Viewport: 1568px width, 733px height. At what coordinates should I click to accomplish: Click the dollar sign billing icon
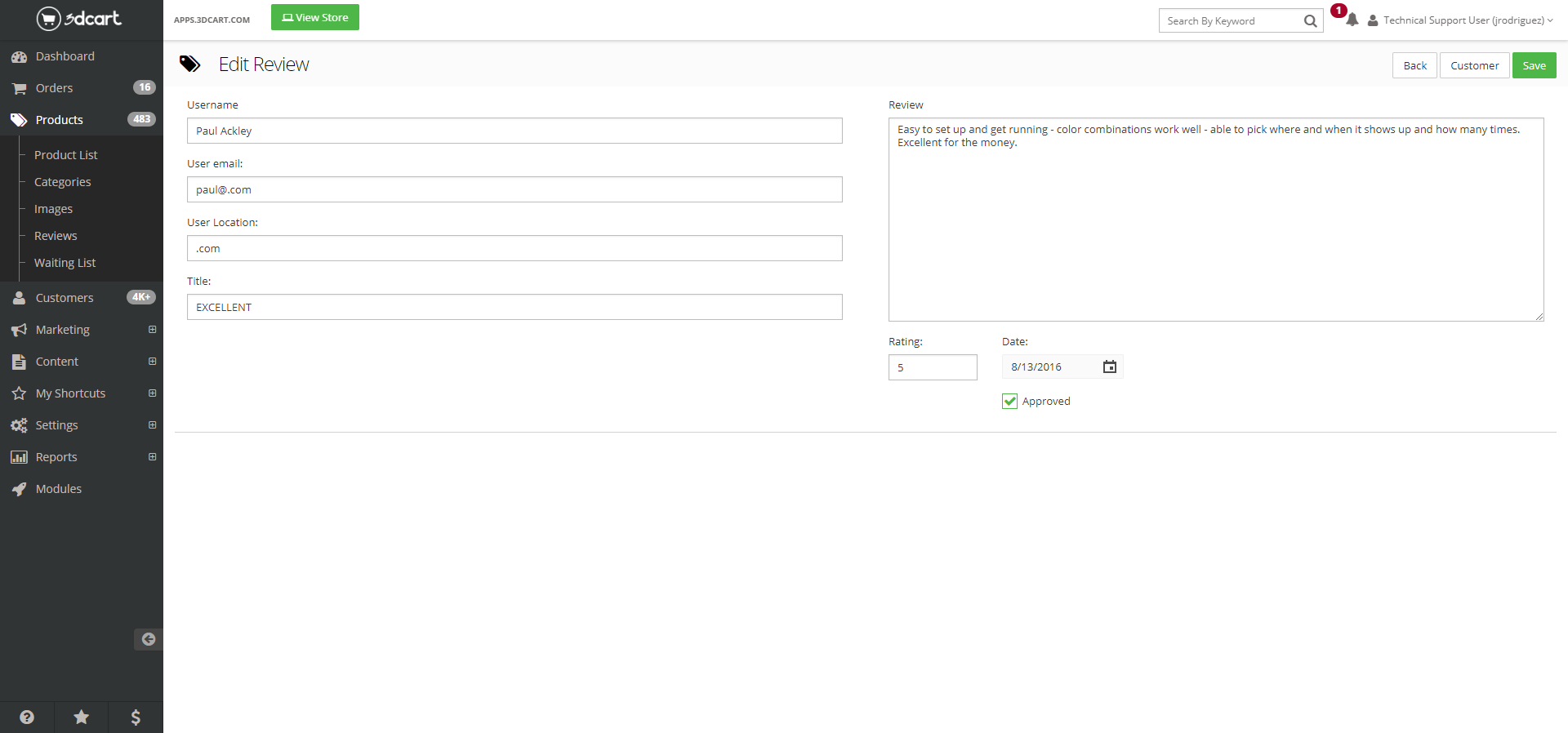pyautogui.click(x=136, y=717)
